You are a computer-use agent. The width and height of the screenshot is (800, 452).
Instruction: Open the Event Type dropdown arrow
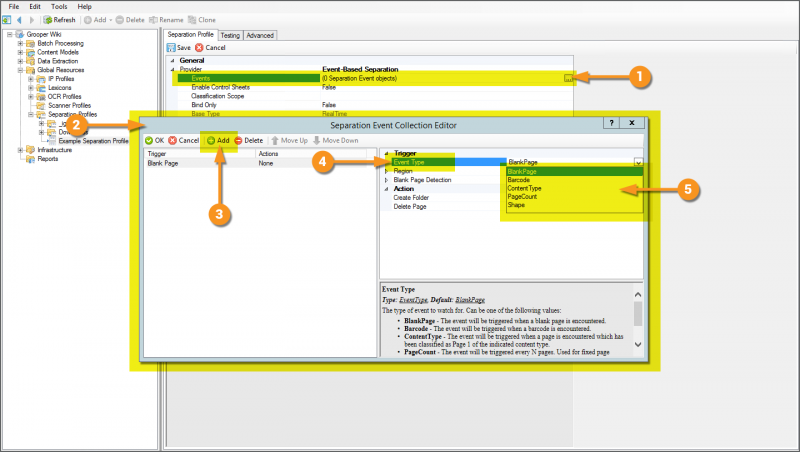click(x=638, y=162)
